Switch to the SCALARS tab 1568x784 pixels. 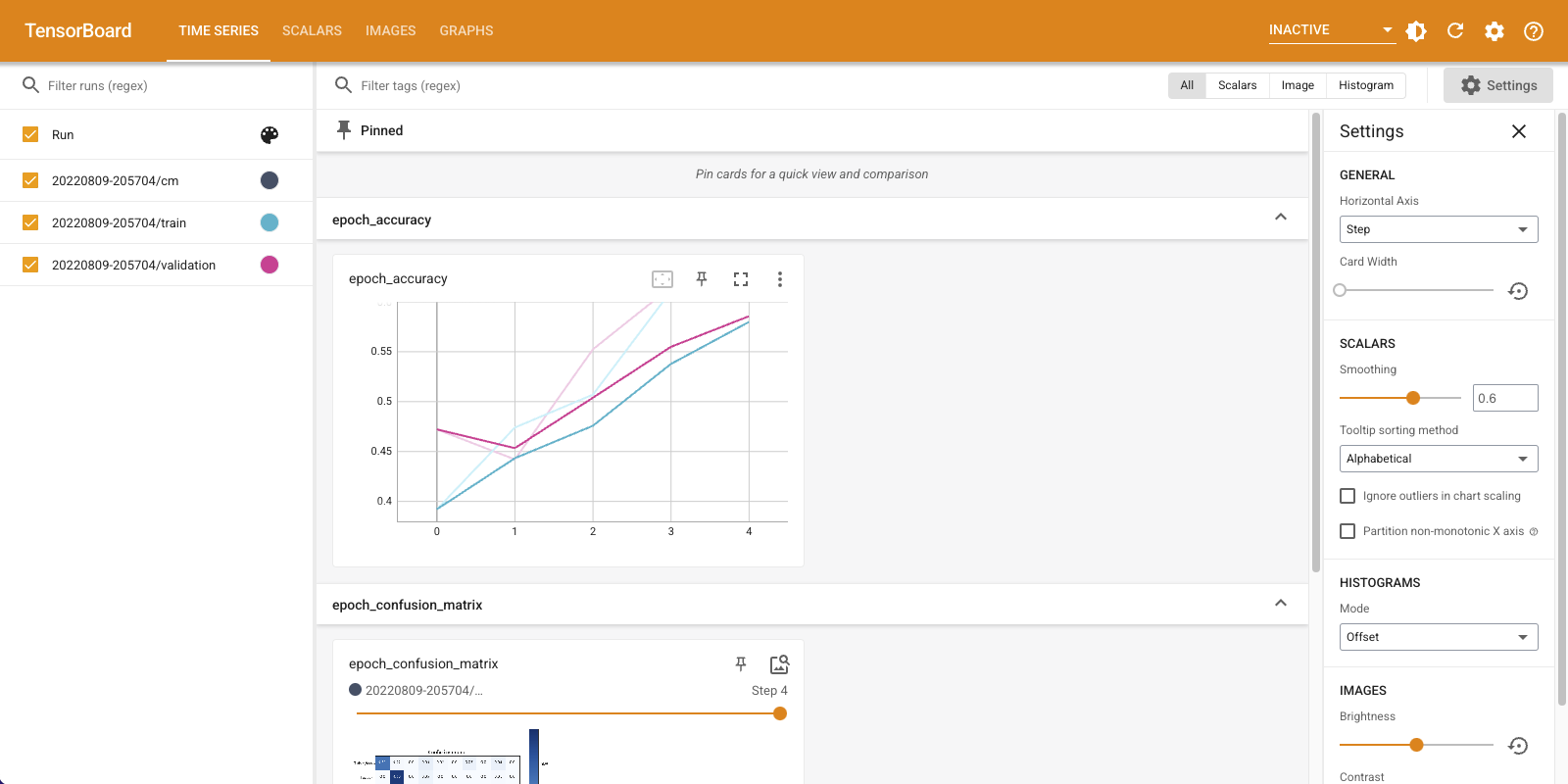312,31
